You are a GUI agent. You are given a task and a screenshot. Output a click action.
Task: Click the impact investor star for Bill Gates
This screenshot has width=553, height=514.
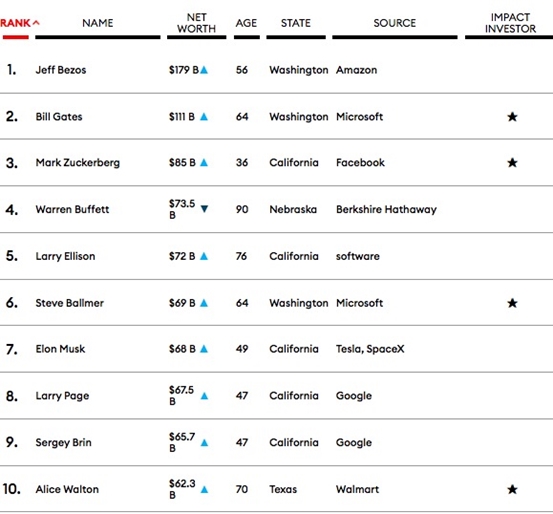[512, 116]
